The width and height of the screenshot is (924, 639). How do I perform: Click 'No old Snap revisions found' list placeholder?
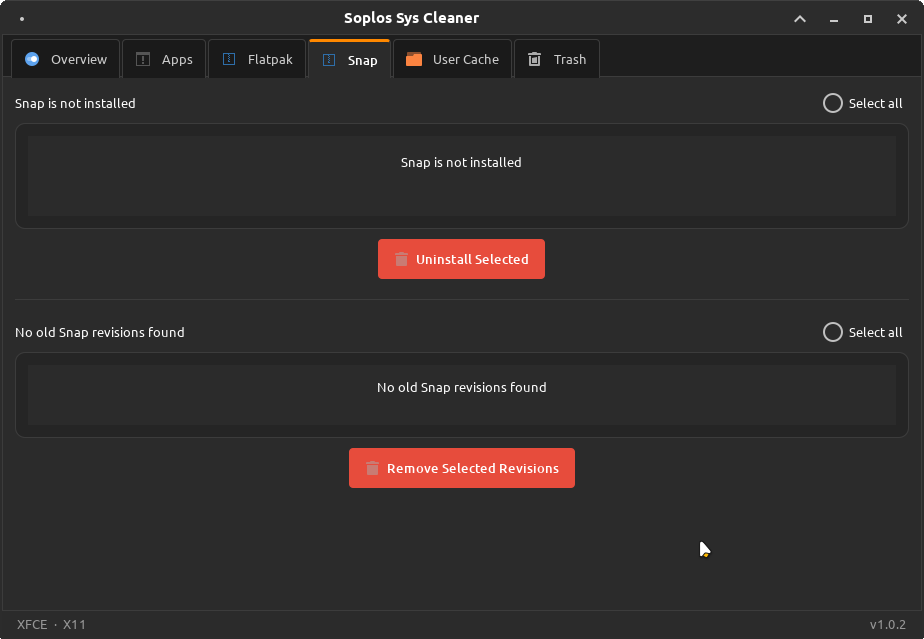pyautogui.click(x=461, y=387)
